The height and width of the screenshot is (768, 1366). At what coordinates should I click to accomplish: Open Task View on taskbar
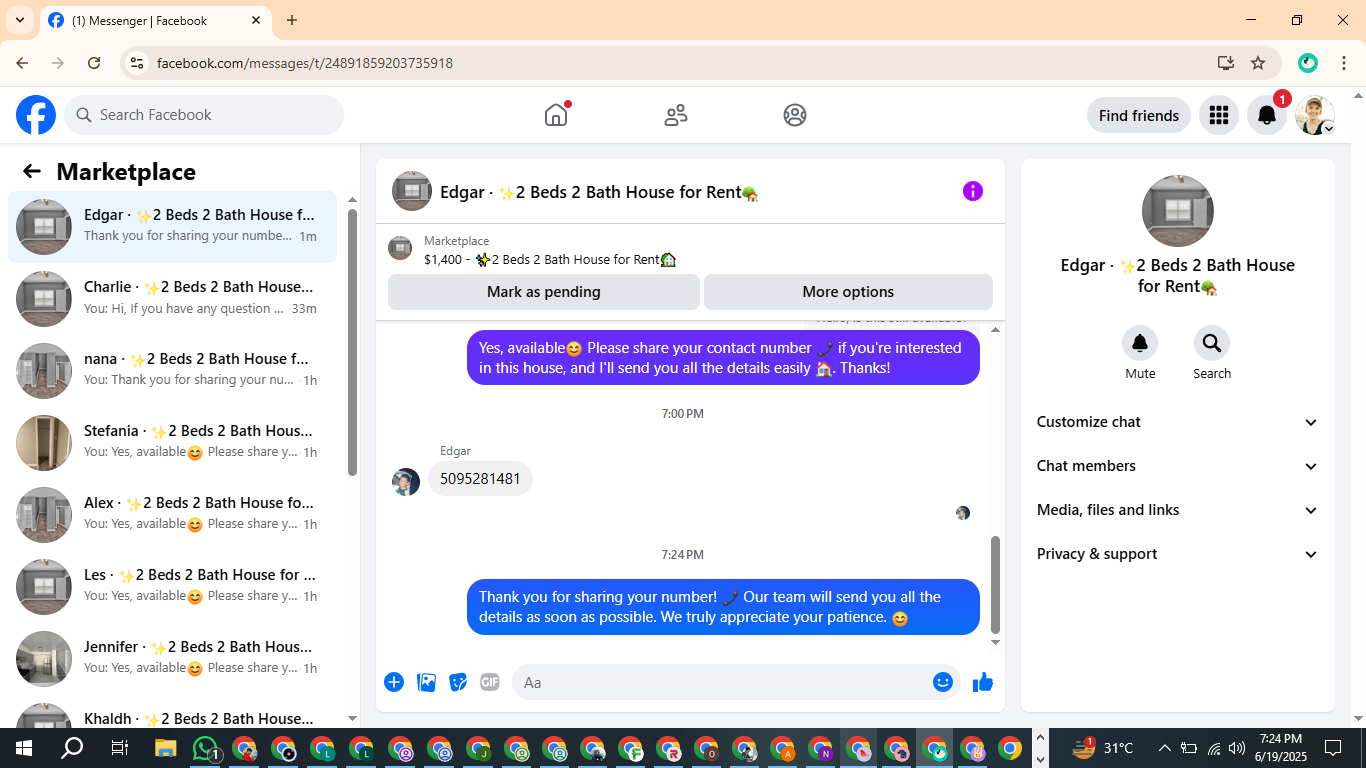119,748
